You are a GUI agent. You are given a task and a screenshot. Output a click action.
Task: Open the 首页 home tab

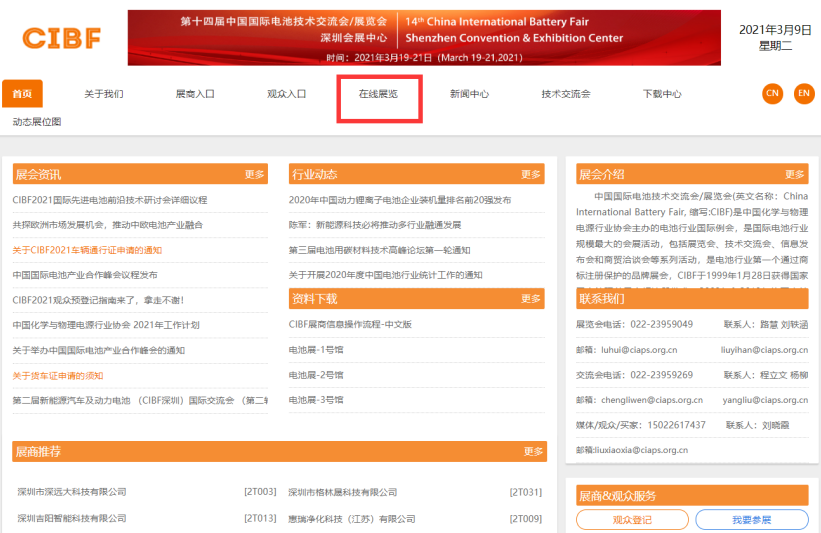22,94
